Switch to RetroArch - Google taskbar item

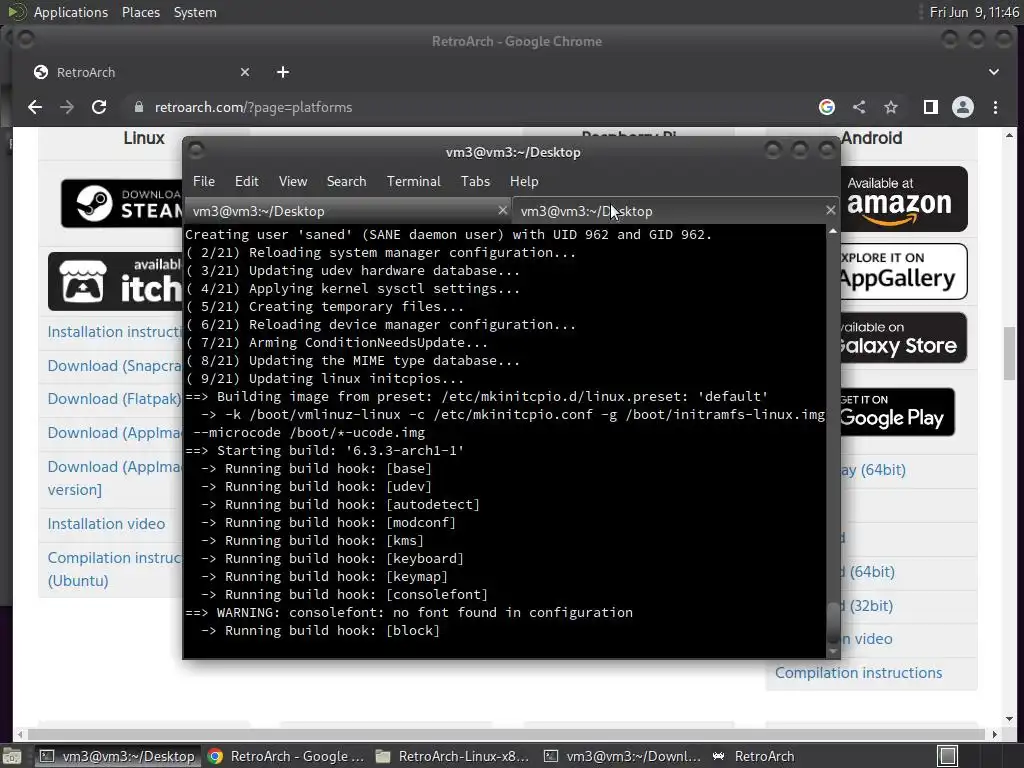click(x=286, y=756)
